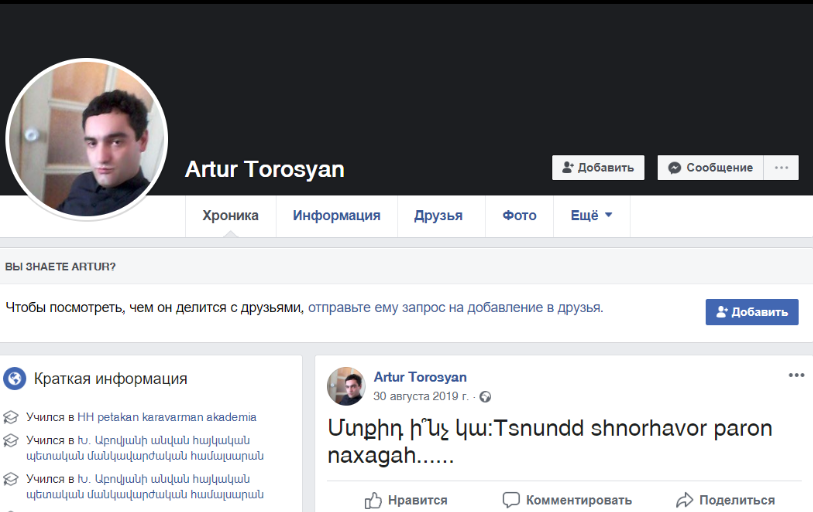The height and width of the screenshot is (512, 813).
Task: Expand the Ещё dropdown tab
Action: 591,216
